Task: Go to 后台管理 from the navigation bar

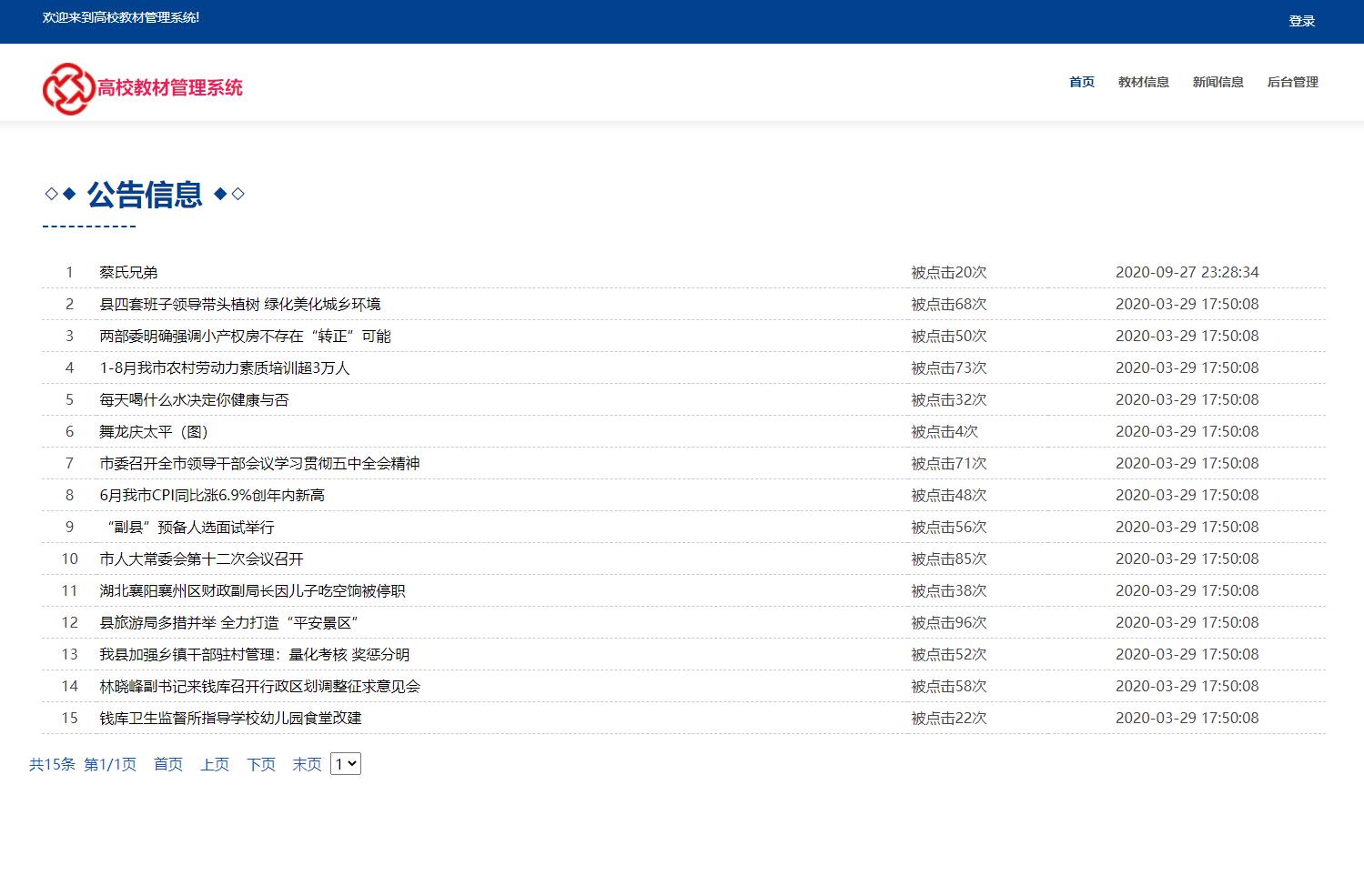Action: coord(1291,82)
